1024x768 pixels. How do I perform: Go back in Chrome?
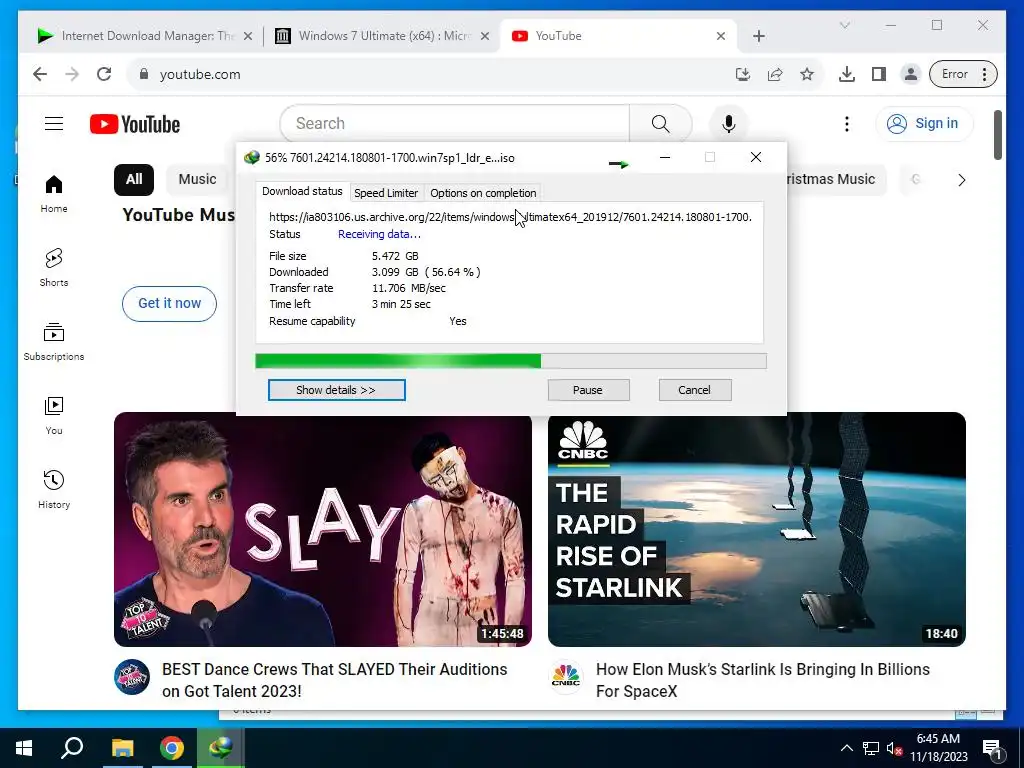click(40, 74)
